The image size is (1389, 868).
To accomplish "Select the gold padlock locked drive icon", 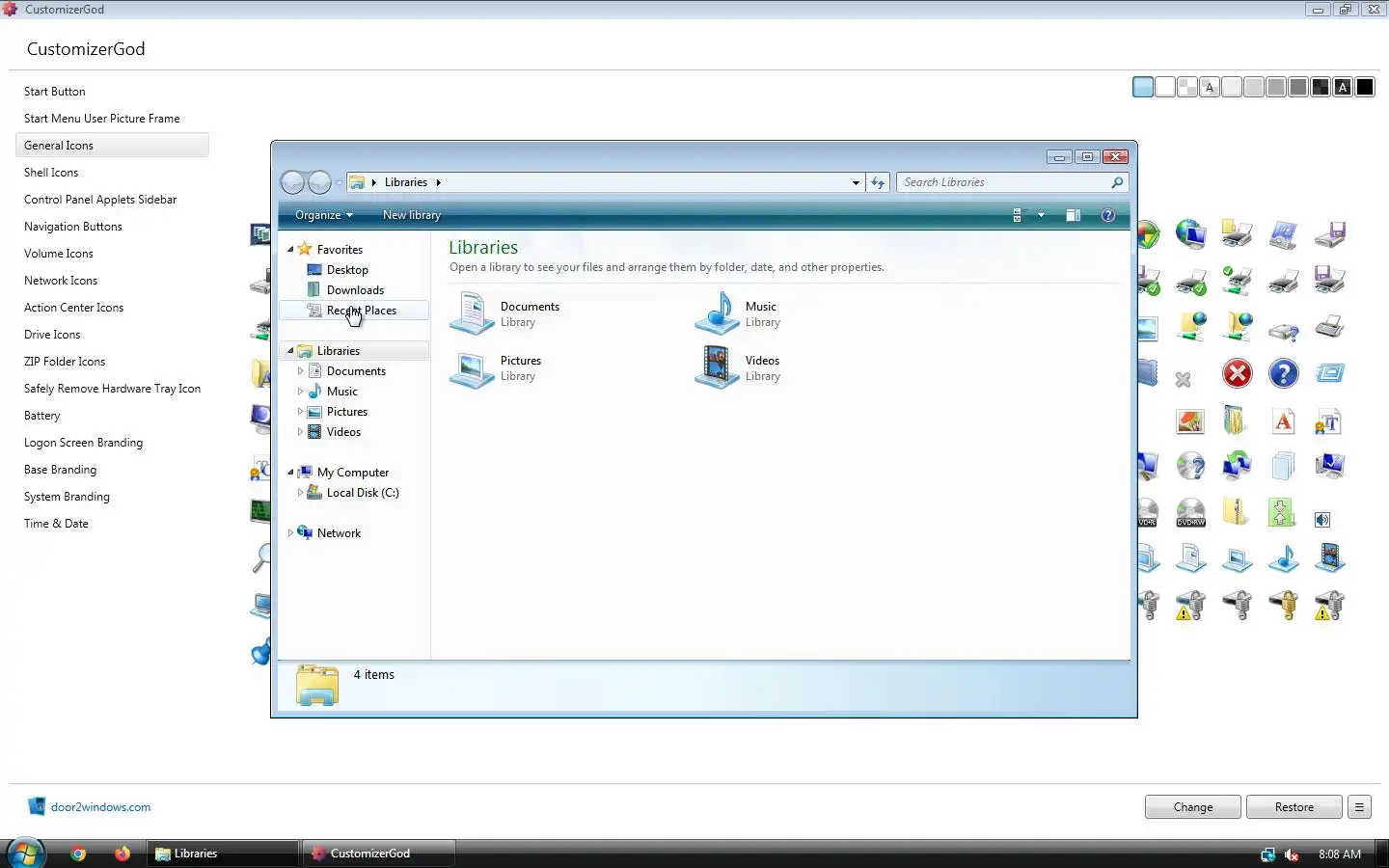I will (x=1283, y=605).
